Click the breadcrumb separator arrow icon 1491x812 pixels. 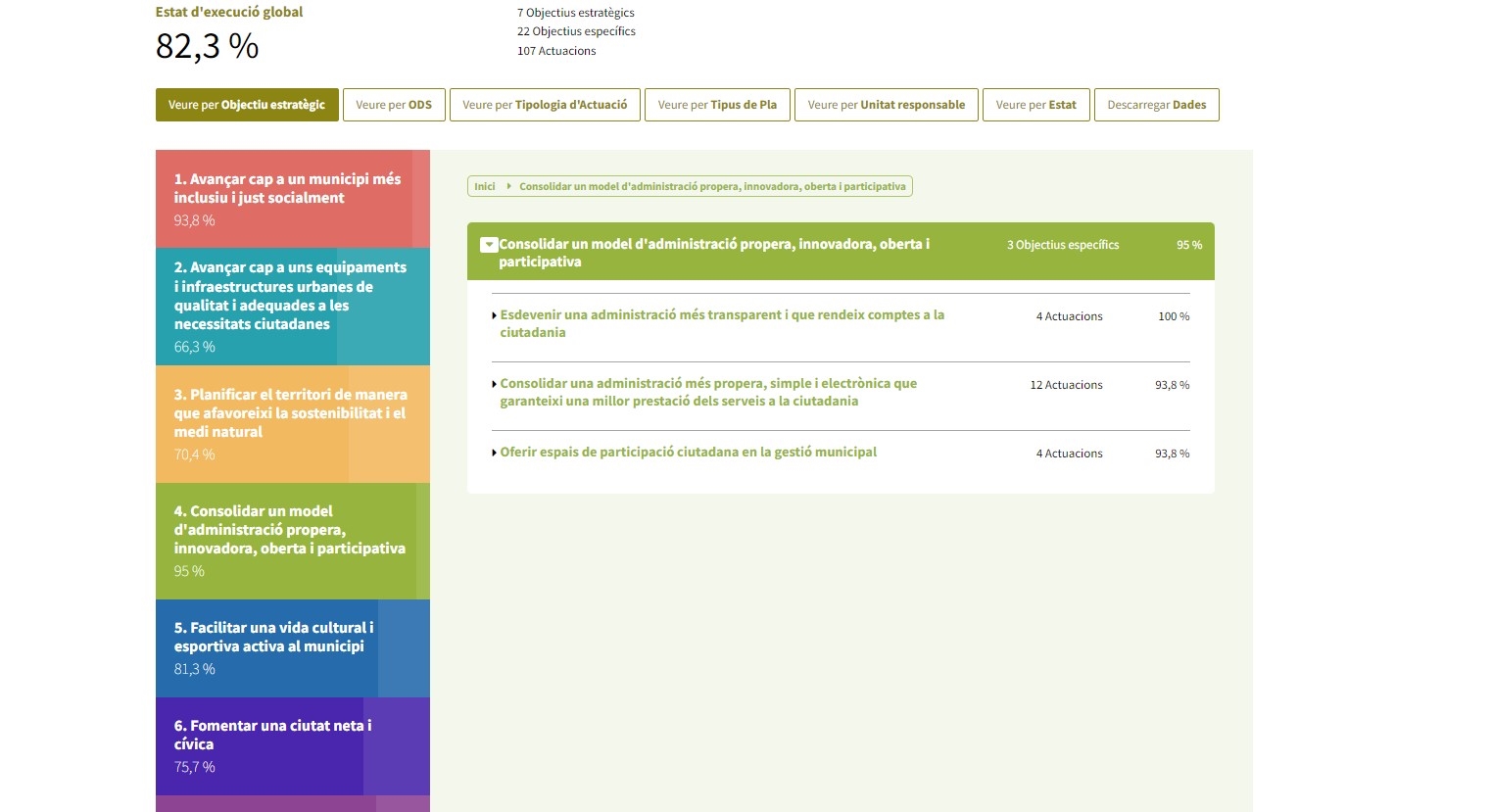[x=508, y=186]
